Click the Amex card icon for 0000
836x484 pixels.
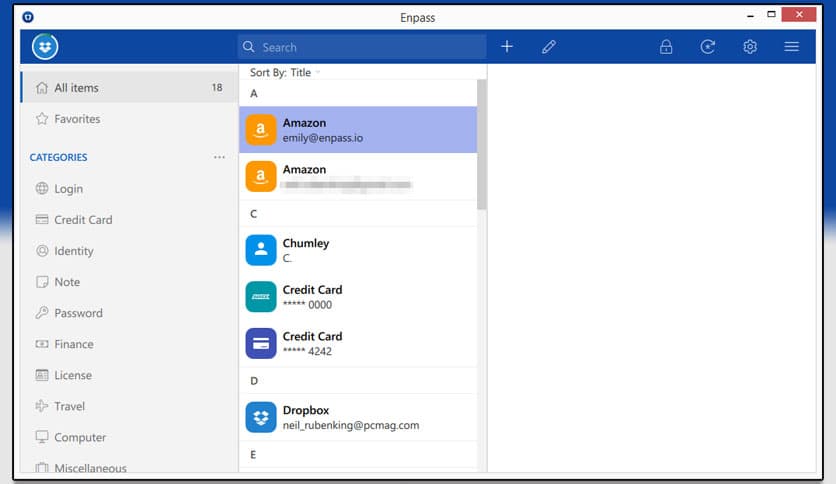[261, 297]
